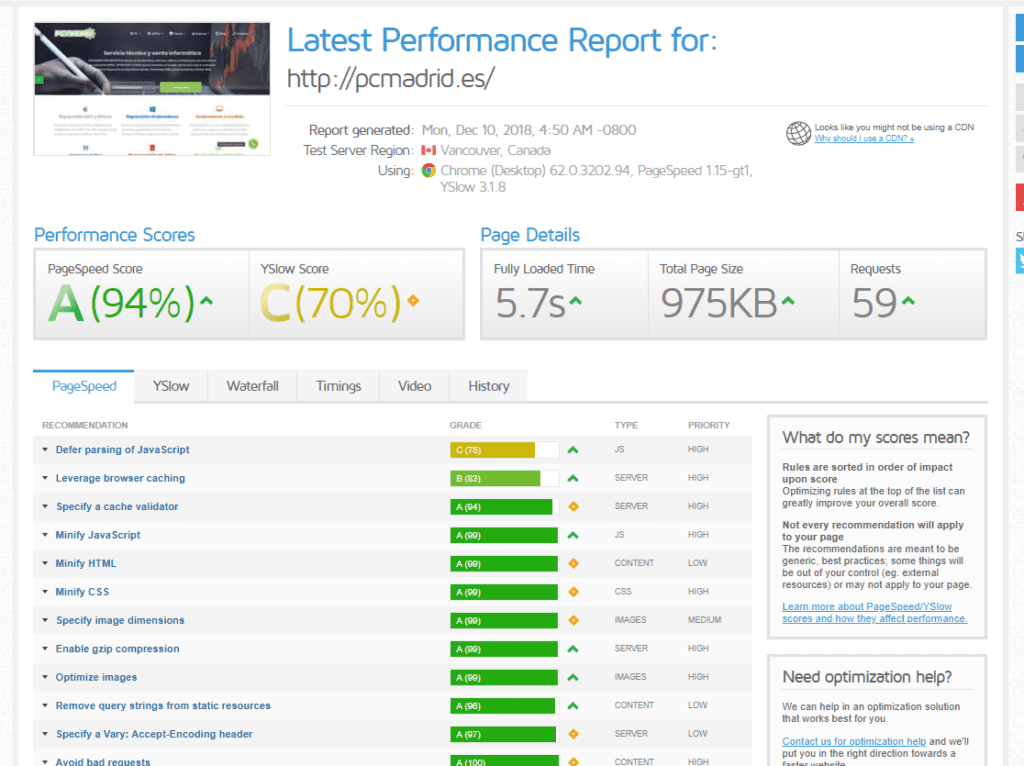1024x766 pixels.
Task: Click the C (78) grade bar
Action: pos(492,450)
